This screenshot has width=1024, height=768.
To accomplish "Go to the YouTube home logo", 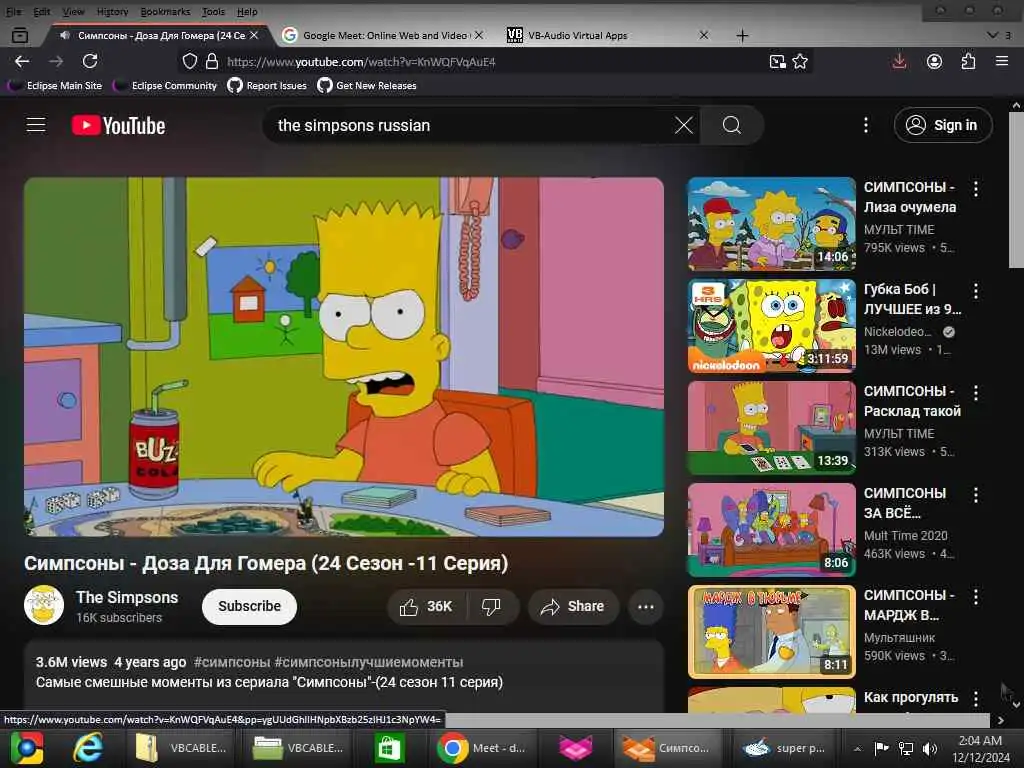I will pyautogui.click(x=118, y=125).
